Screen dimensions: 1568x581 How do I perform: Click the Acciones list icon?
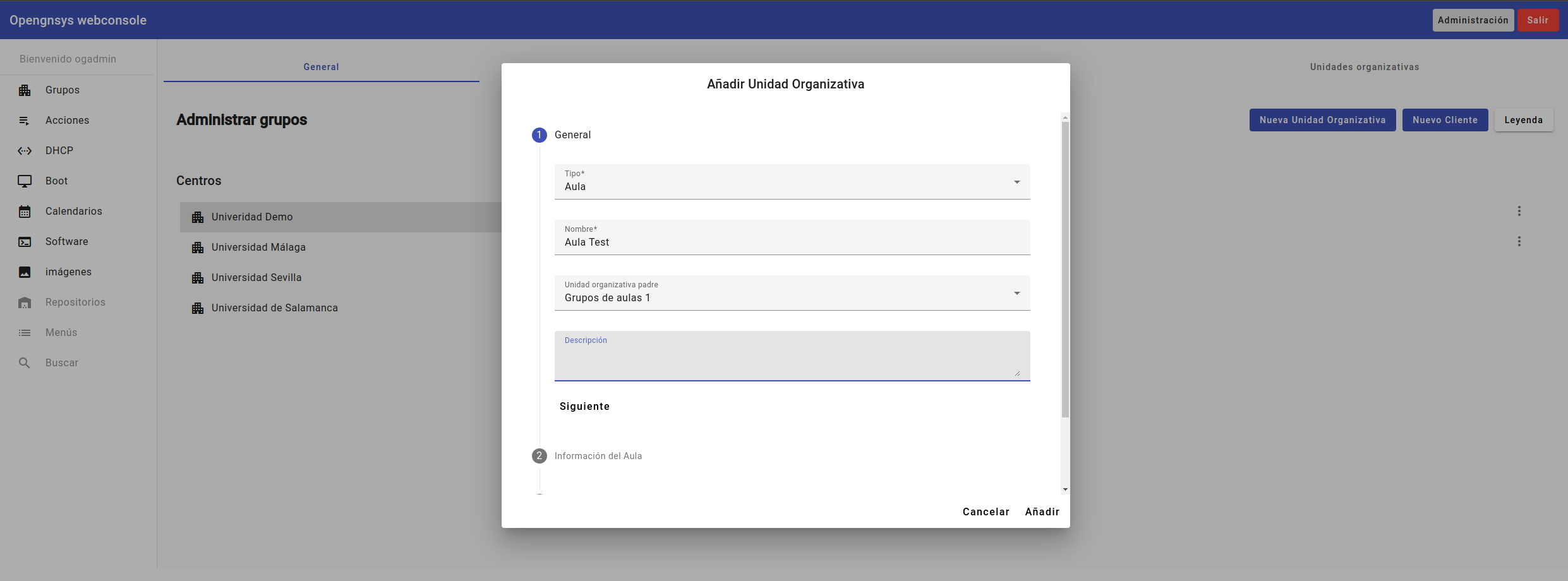click(x=25, y=121)
